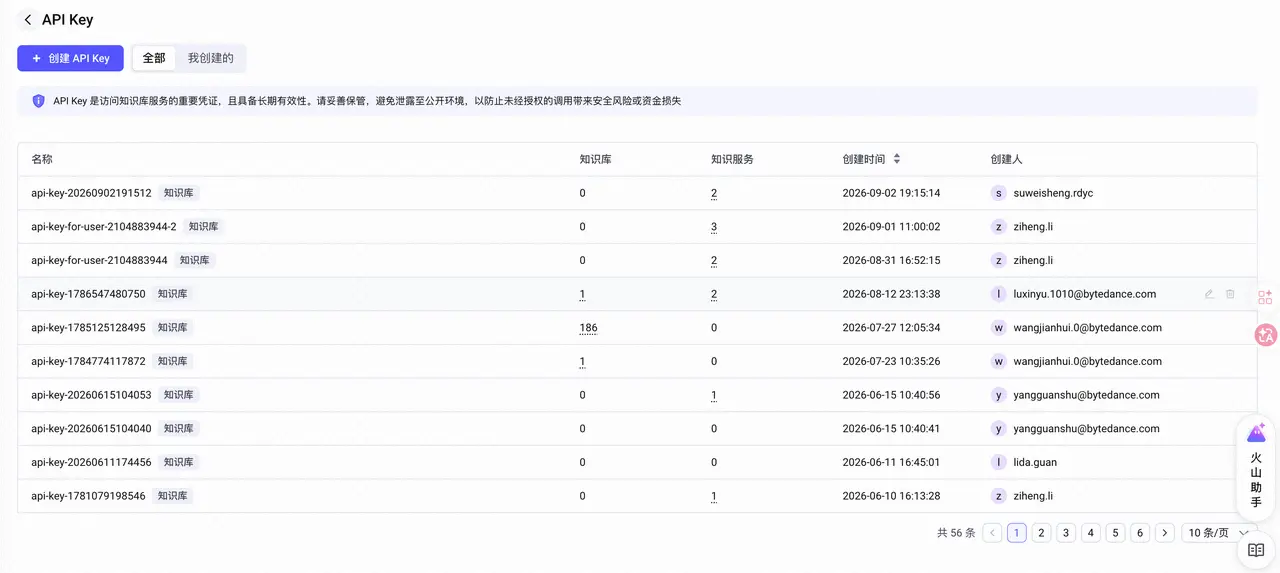Click the 知识库 tag beside api-key-1781079198546

point(172,496)
